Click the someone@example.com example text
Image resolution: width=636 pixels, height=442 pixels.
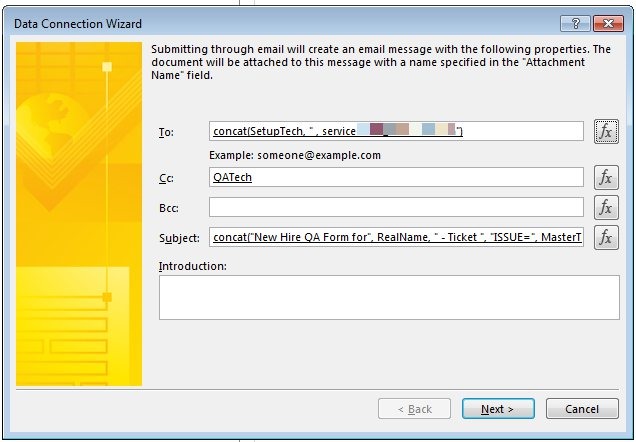coord(319,155)
